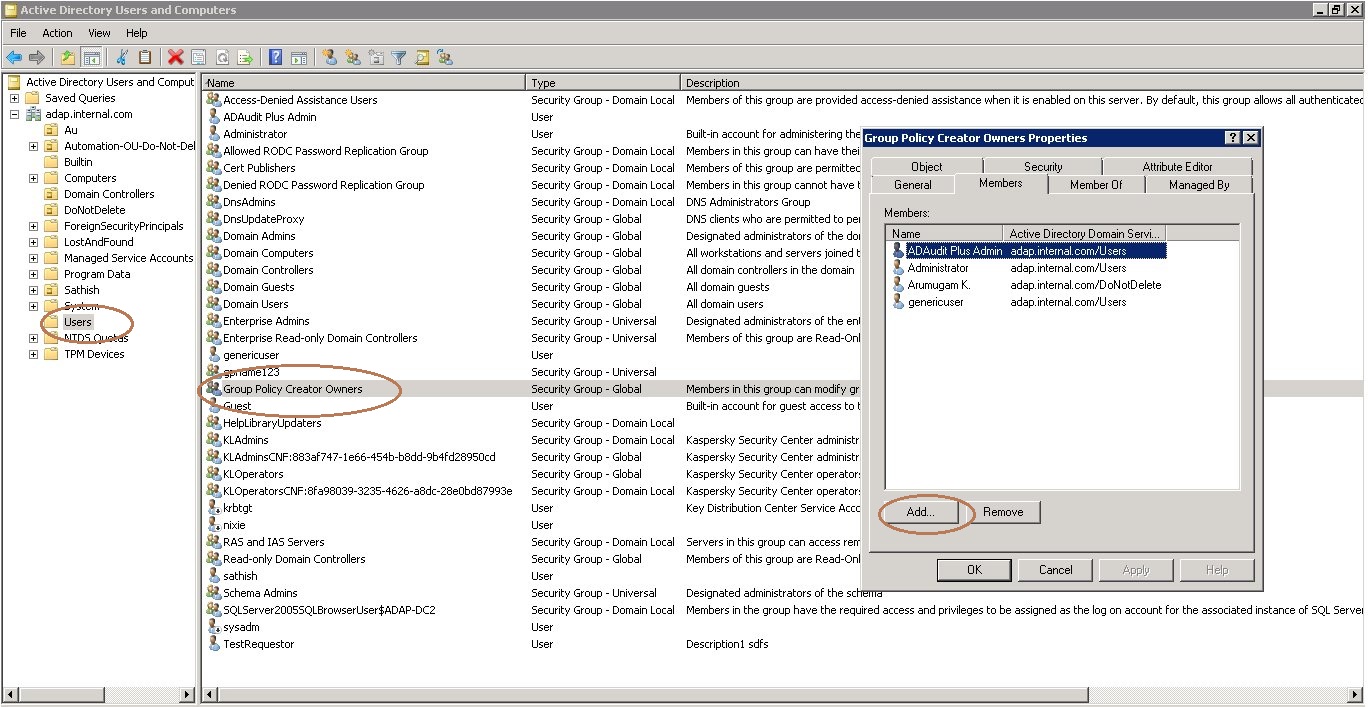
Task: Collapse the adap.internal.com domain node
Action: (15, 114)
